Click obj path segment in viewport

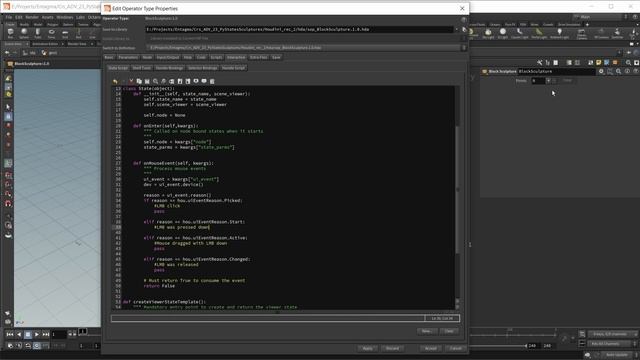29,53
